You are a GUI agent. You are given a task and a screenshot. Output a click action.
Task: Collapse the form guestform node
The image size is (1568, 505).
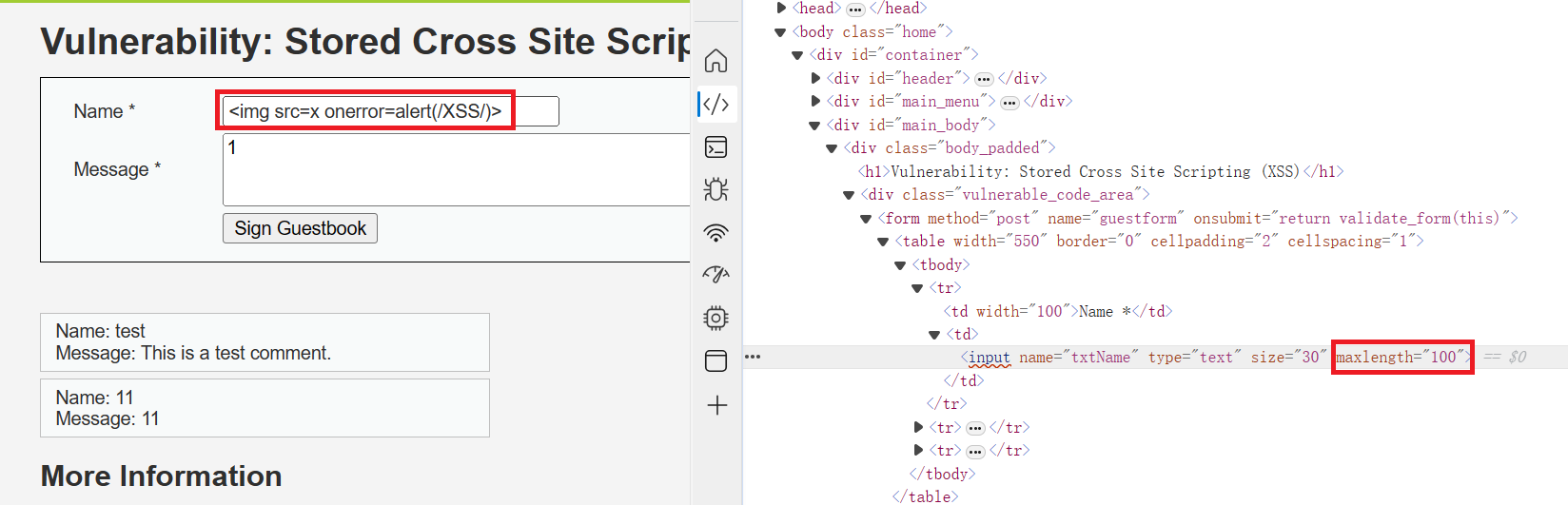coord(866,219)
